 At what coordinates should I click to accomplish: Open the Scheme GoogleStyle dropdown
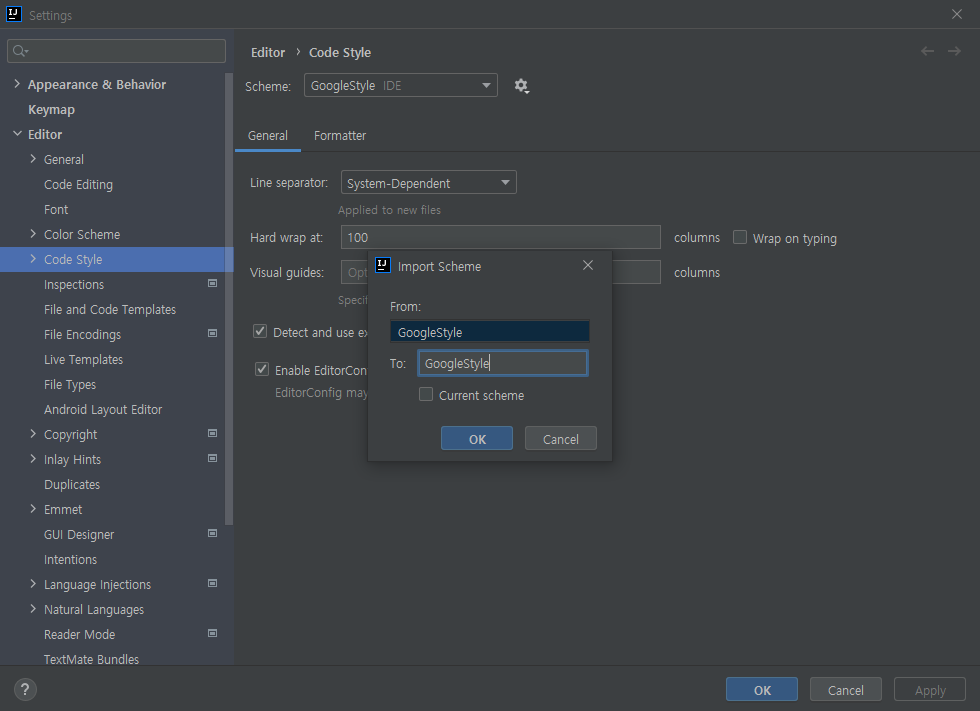pyautogui.click(x=401, y=86)
